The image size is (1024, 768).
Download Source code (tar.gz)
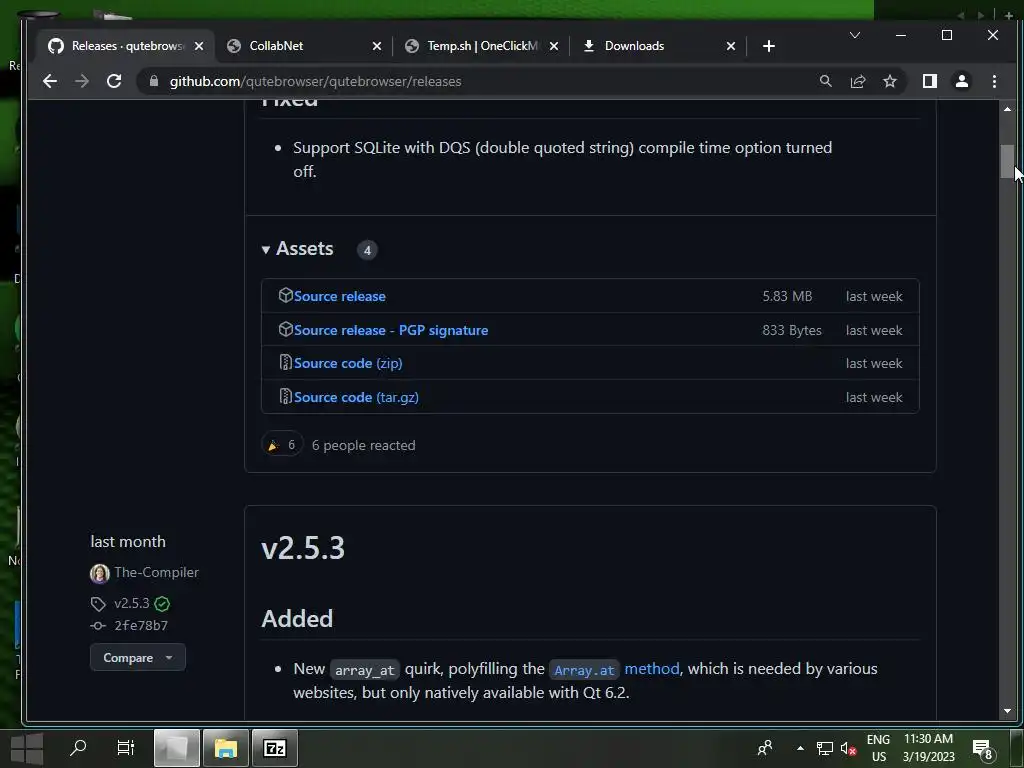tap(356, 397)
